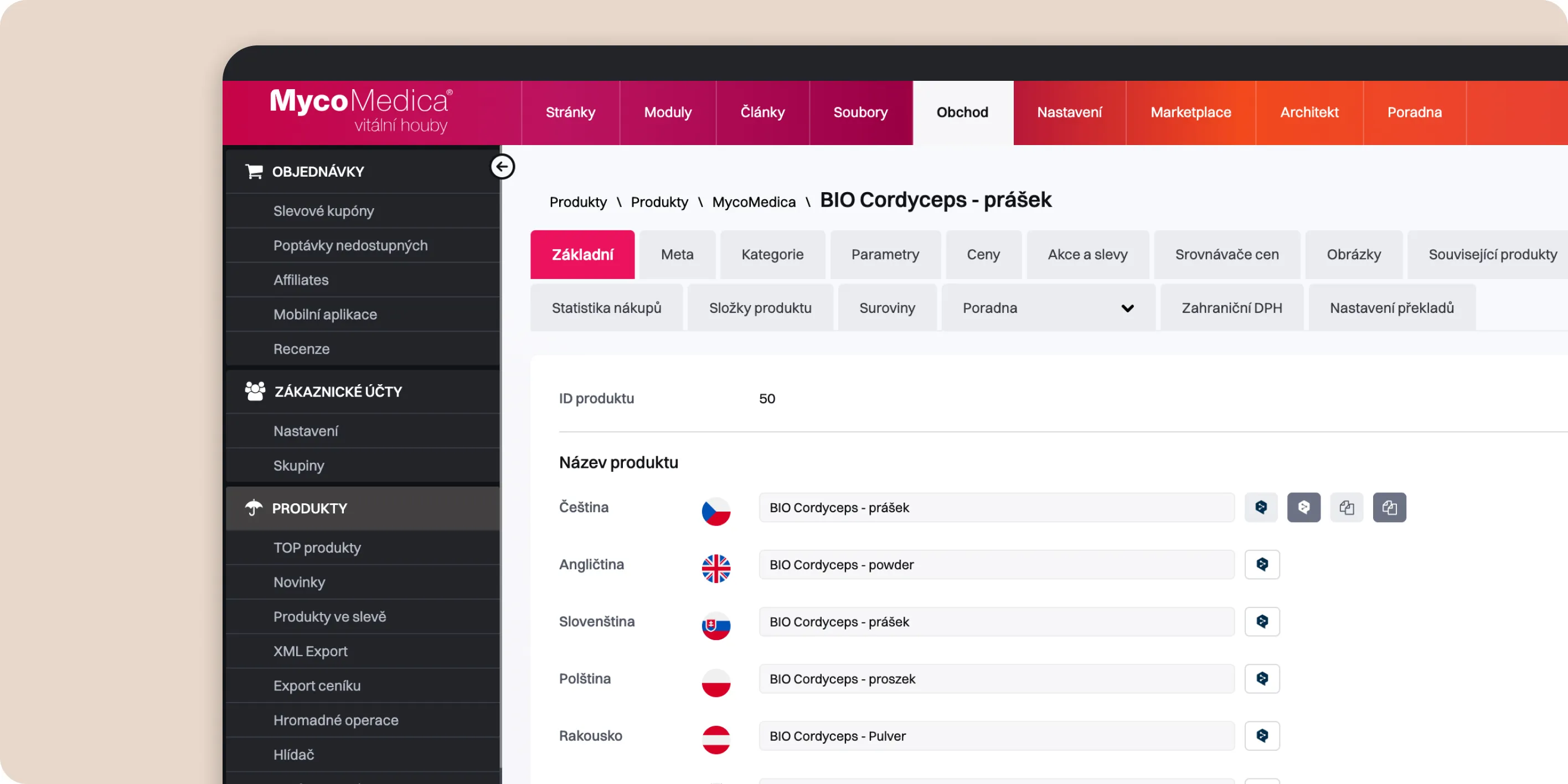Click the dark copy-to-all icon in Čeština row

point(1390,507)
